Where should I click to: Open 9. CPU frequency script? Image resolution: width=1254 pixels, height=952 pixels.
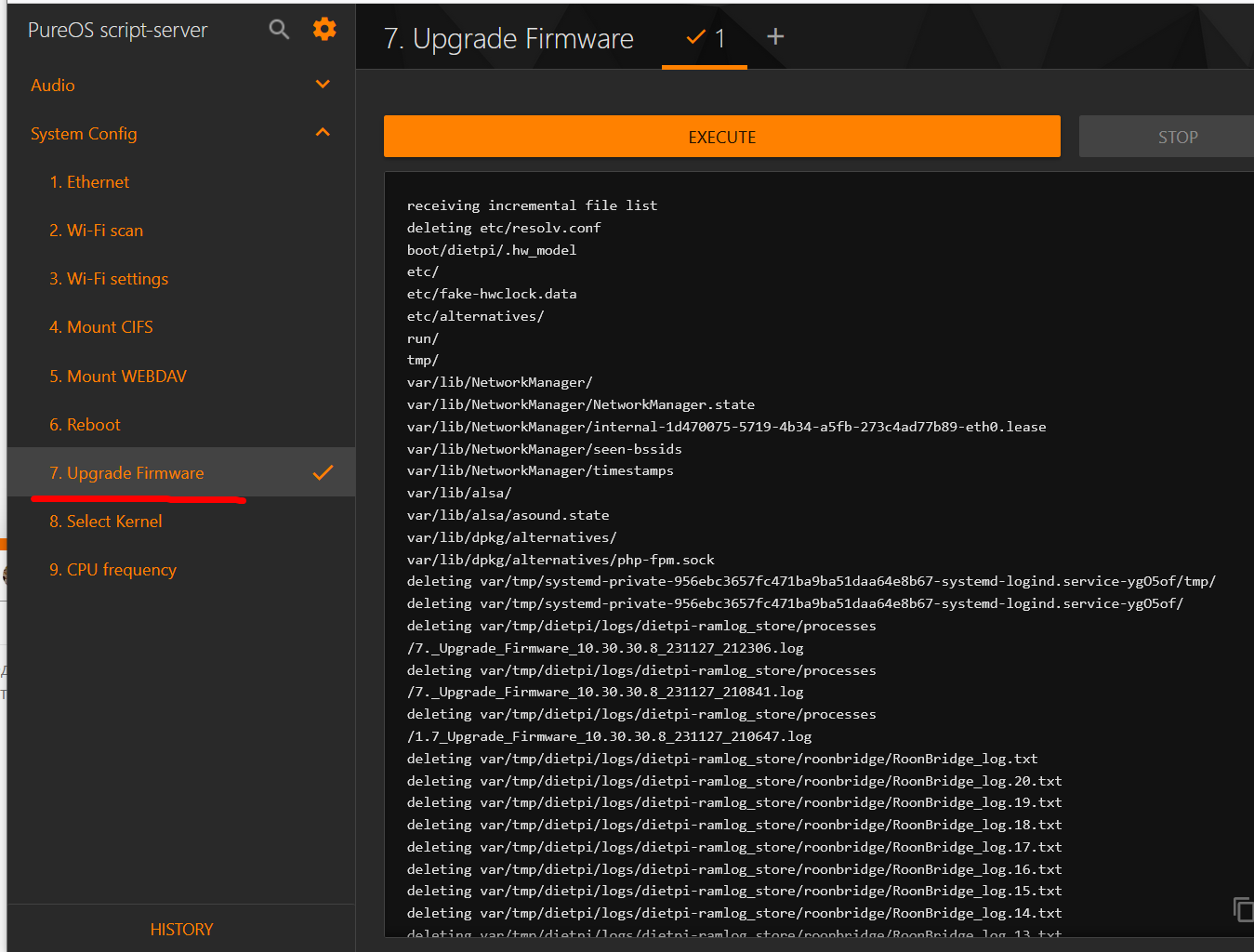coord(112,570)
